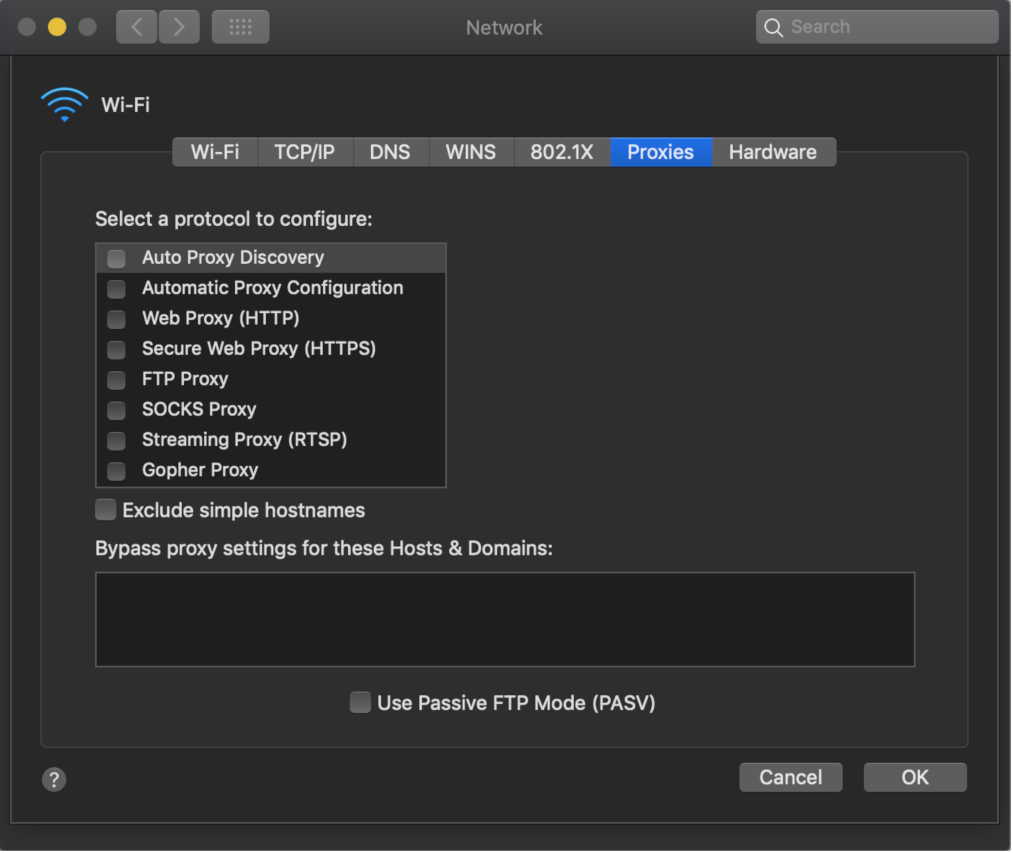The image size is (1013, 853).
Task: Select the Automatic Proxy Configuration row
Action: (x=271, y=288)
